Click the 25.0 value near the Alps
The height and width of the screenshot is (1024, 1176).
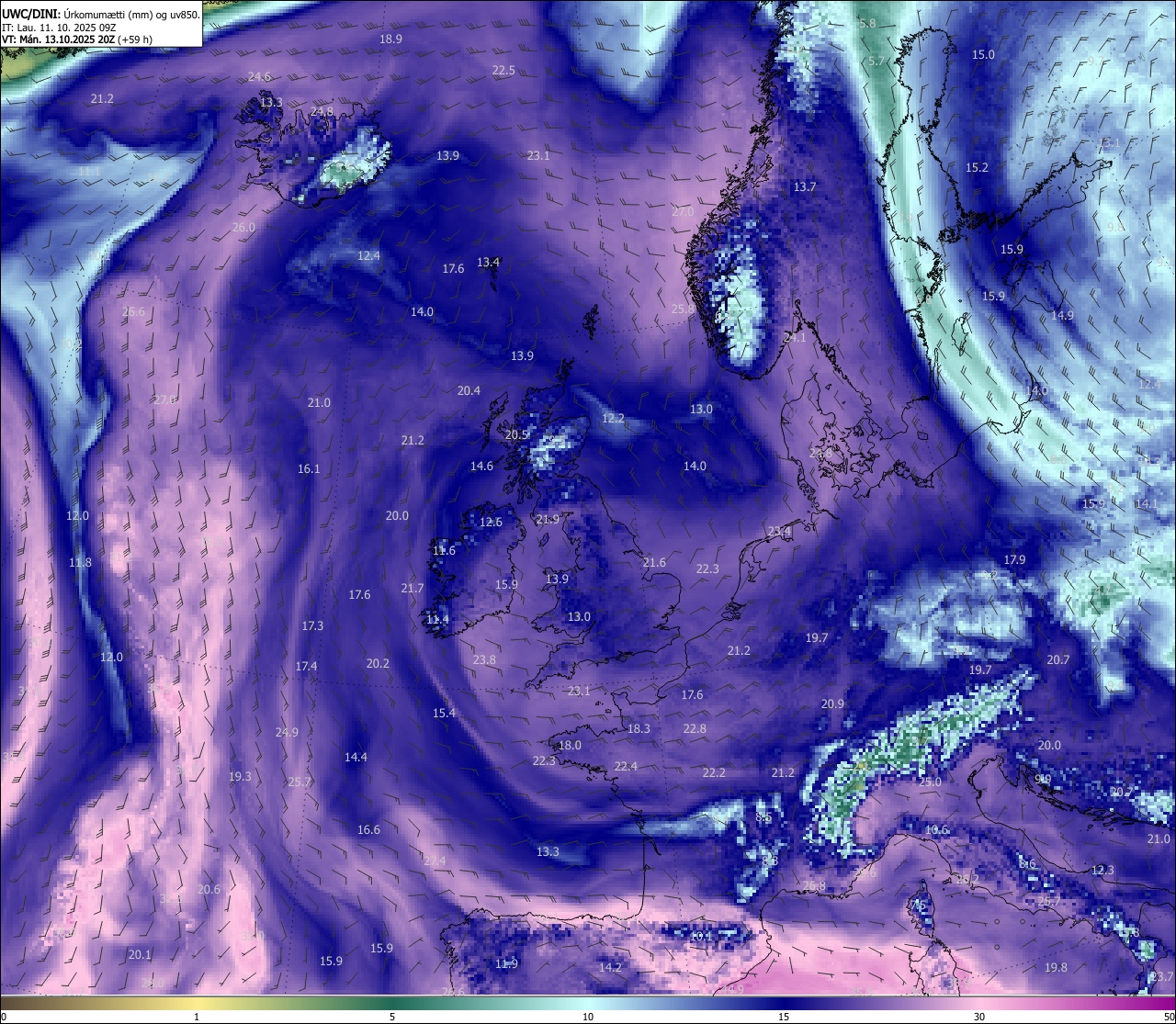tap(930, 782)
